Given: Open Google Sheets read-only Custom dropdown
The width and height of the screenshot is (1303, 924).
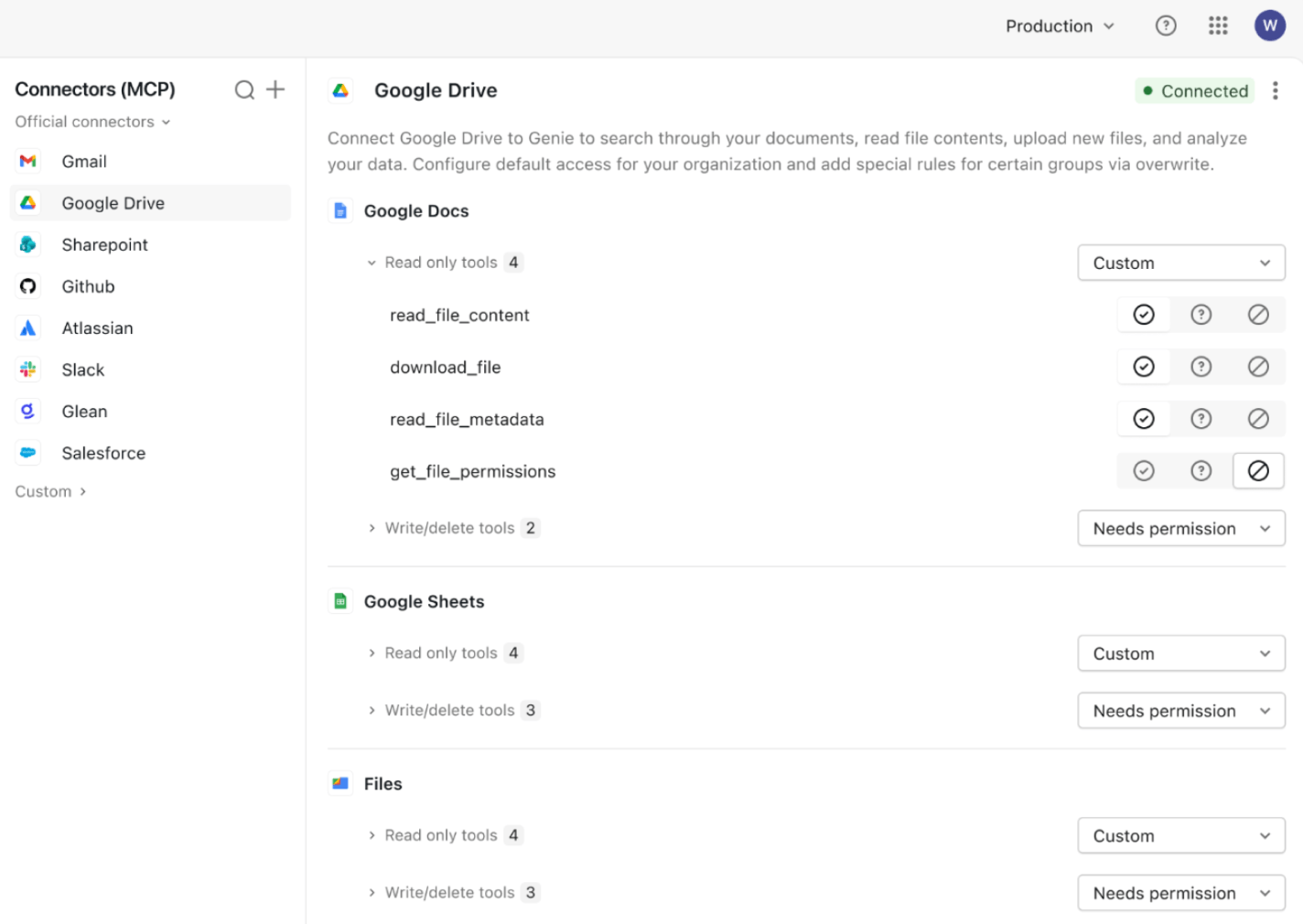Looking at the screenshot, I should pos(1181,653).
